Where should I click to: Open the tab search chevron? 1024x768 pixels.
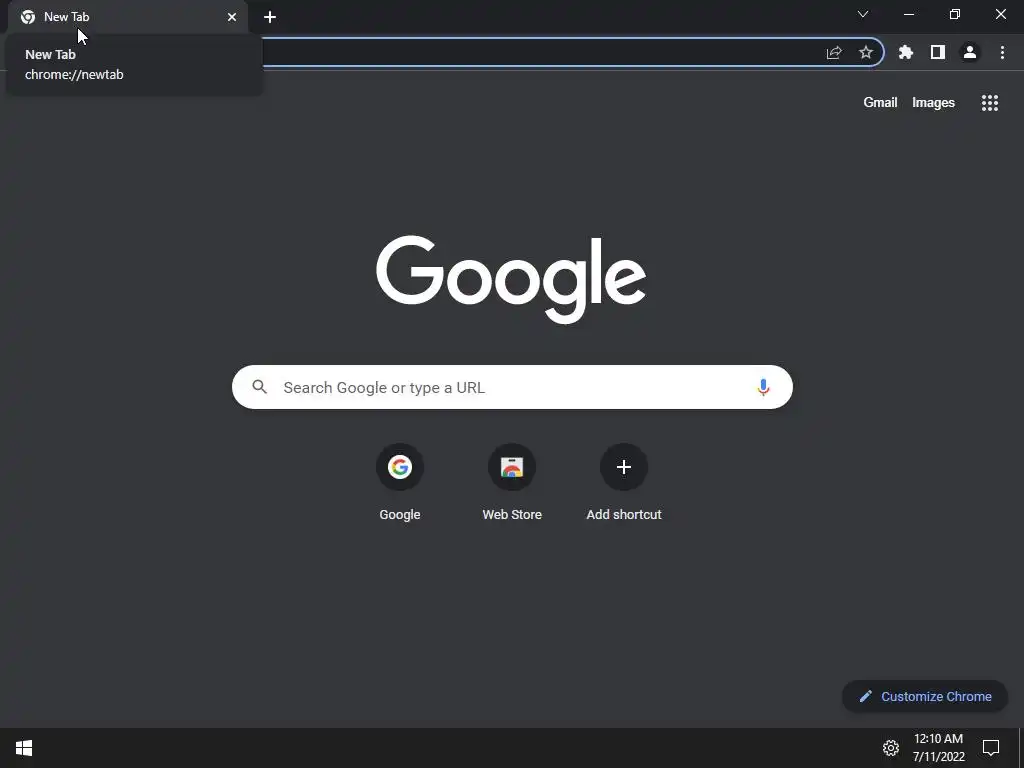pyautogui.click(x=863, y=14)
